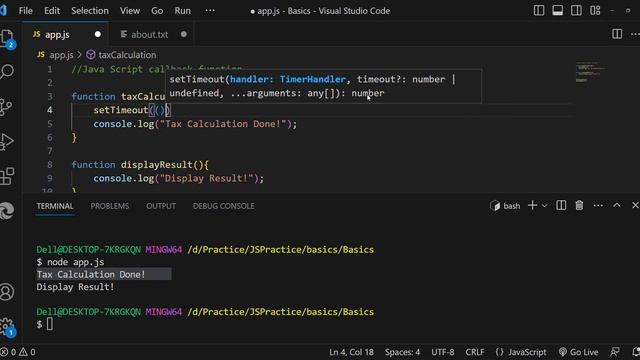Viewport: 640px width, 360px height.
Task: Click the "Display Result!" string in code
Action: click(206, 178)
